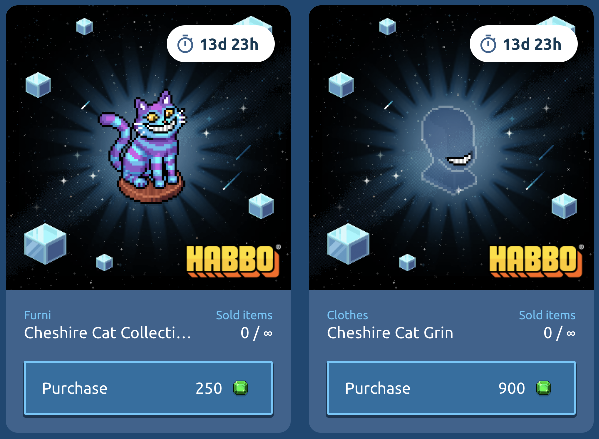Click Sold items counter on Furni card
The width and height of the screenshot is (599, 439).
point(244,325)
